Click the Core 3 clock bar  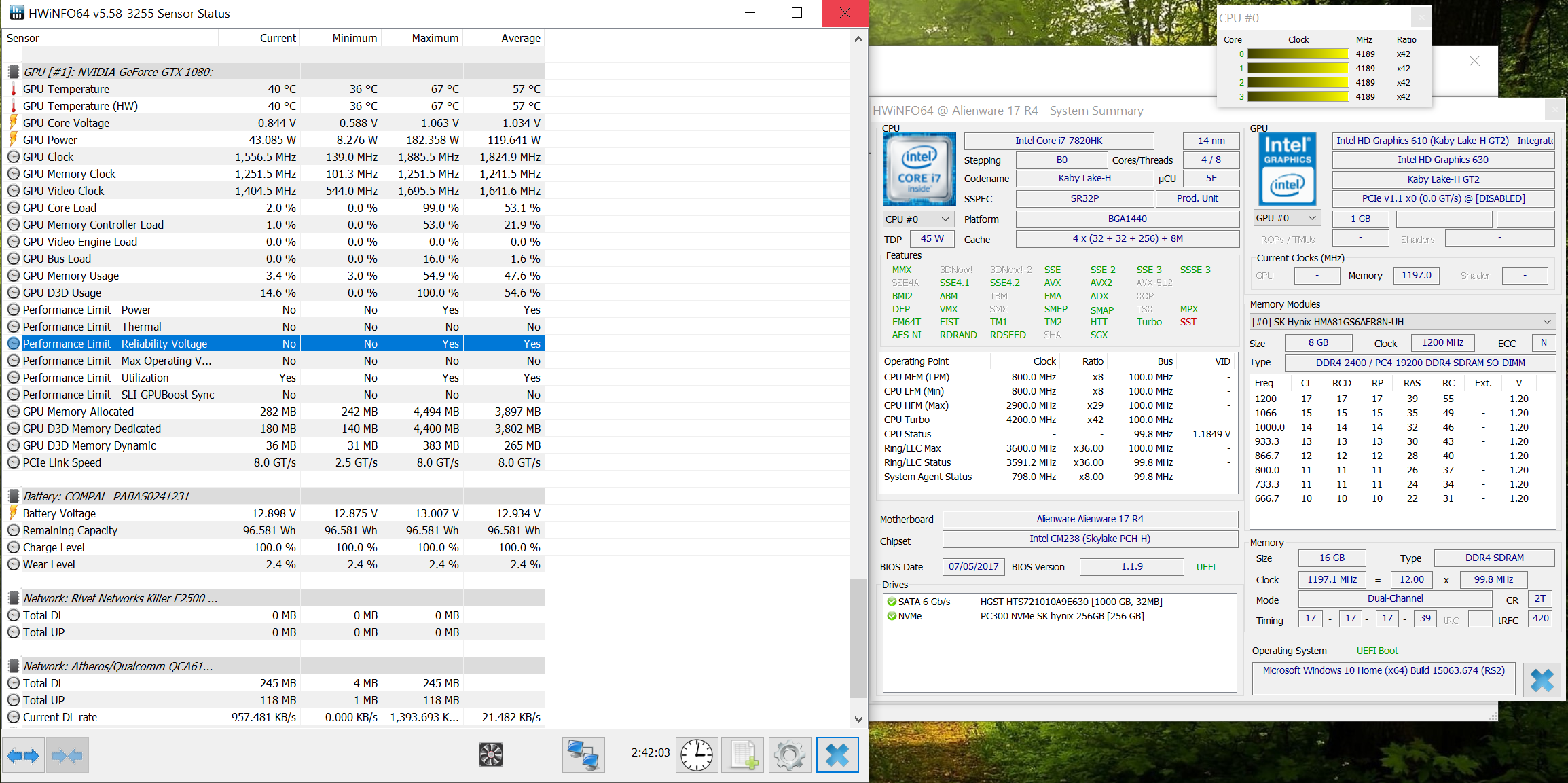point(1298,97)
